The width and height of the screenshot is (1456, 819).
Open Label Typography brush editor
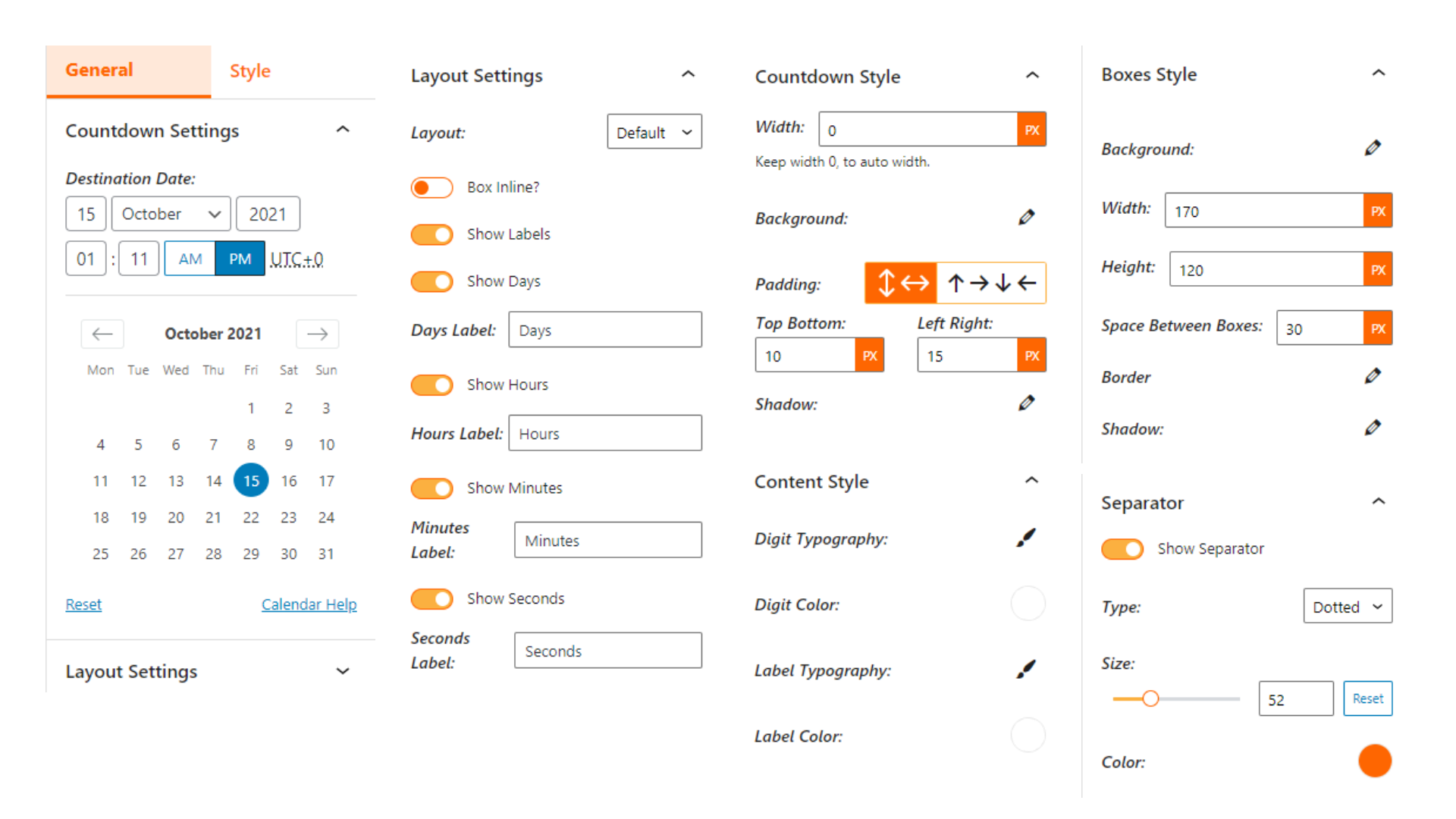point(1026,669)
